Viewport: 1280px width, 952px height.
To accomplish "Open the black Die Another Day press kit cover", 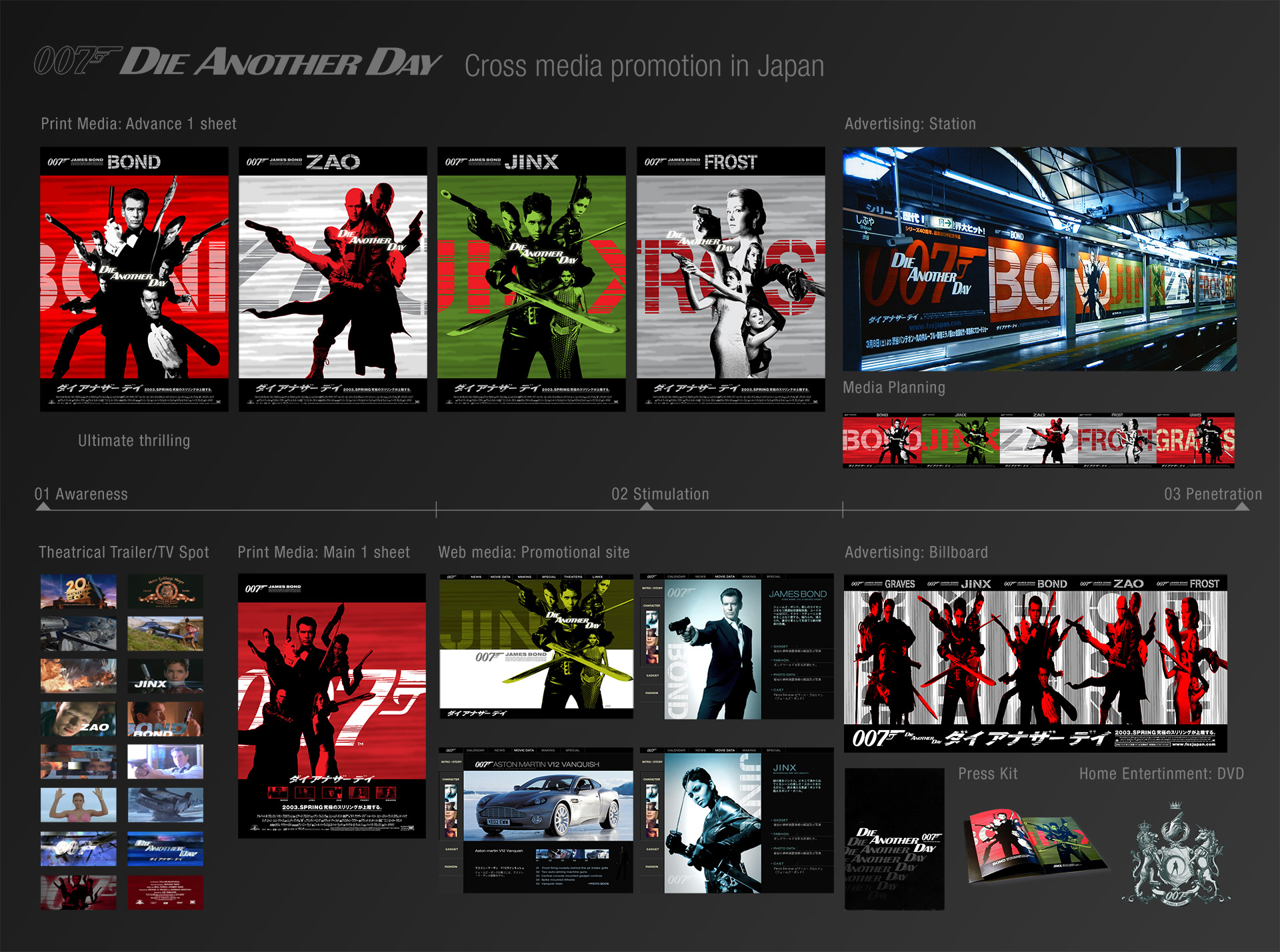I will 894,839.
